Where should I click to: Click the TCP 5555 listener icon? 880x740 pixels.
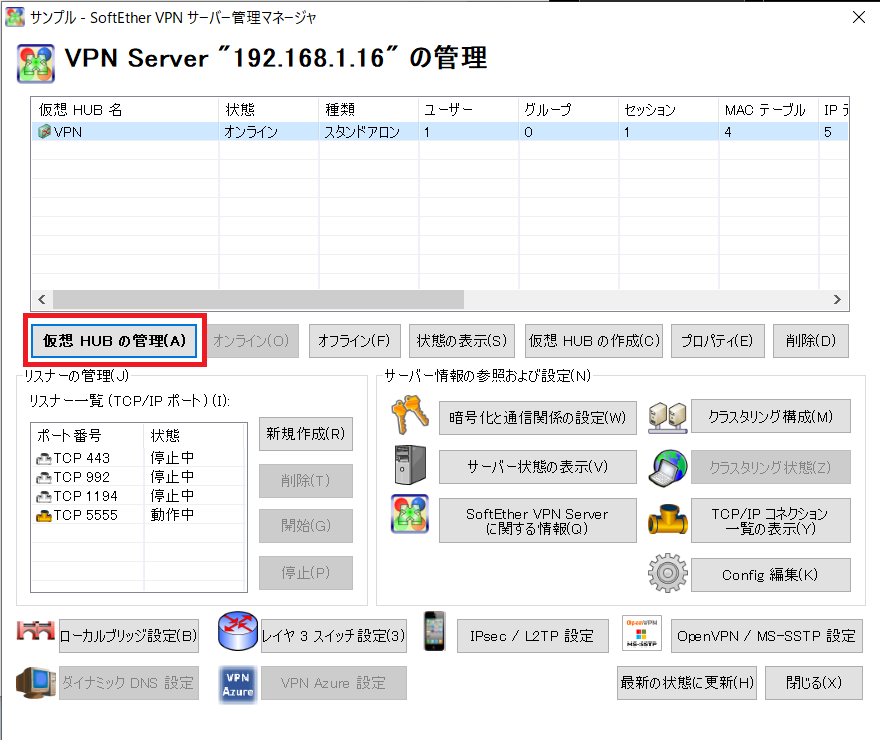pos(44,515)
